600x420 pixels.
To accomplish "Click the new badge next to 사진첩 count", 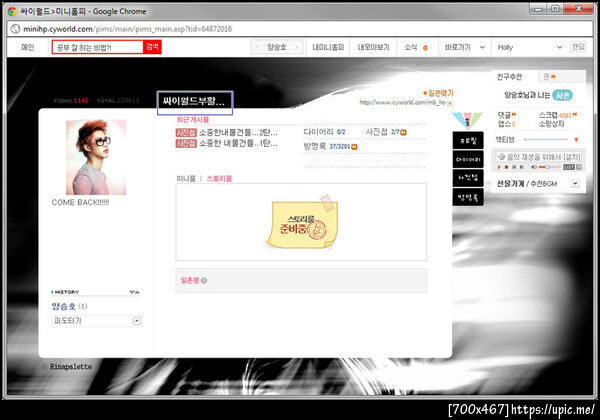I will 403,132.
